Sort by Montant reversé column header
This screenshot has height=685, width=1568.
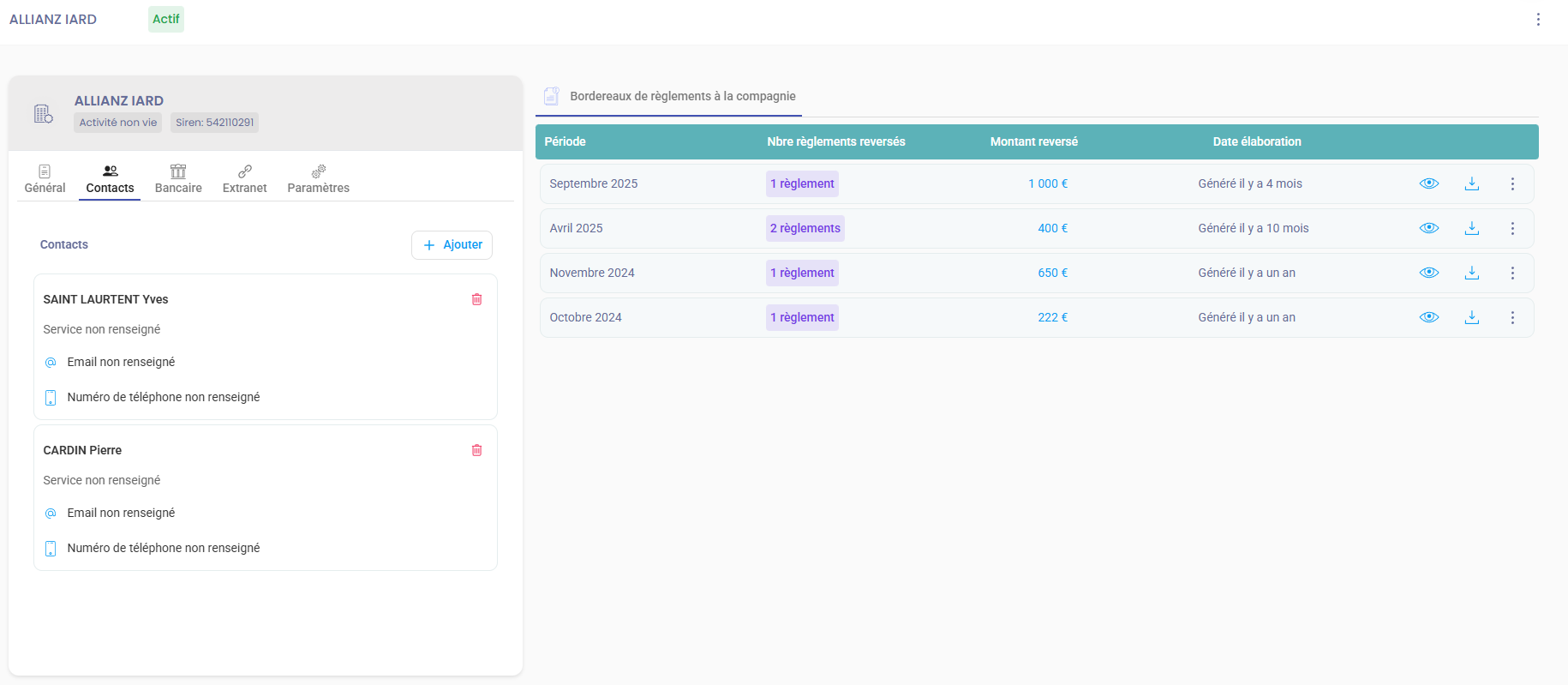[x=1034, y=141]
